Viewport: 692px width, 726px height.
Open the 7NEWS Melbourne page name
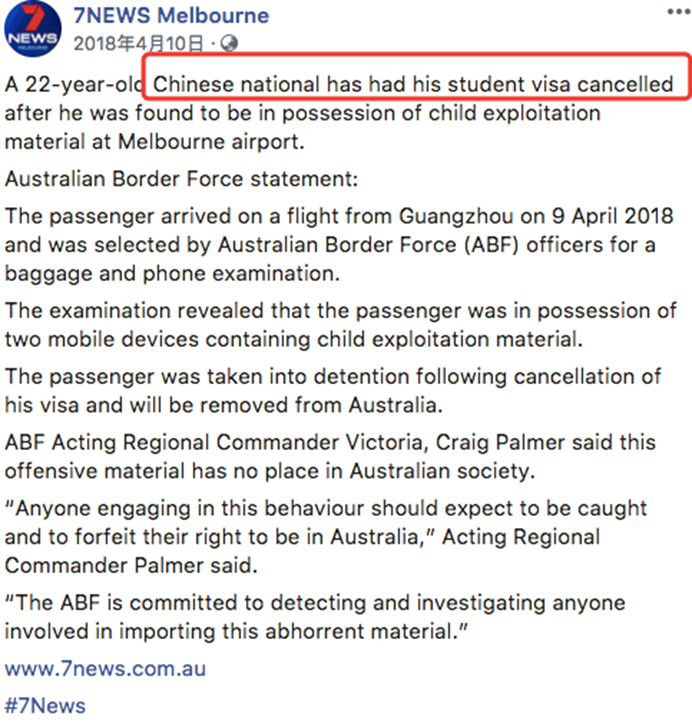171,15
